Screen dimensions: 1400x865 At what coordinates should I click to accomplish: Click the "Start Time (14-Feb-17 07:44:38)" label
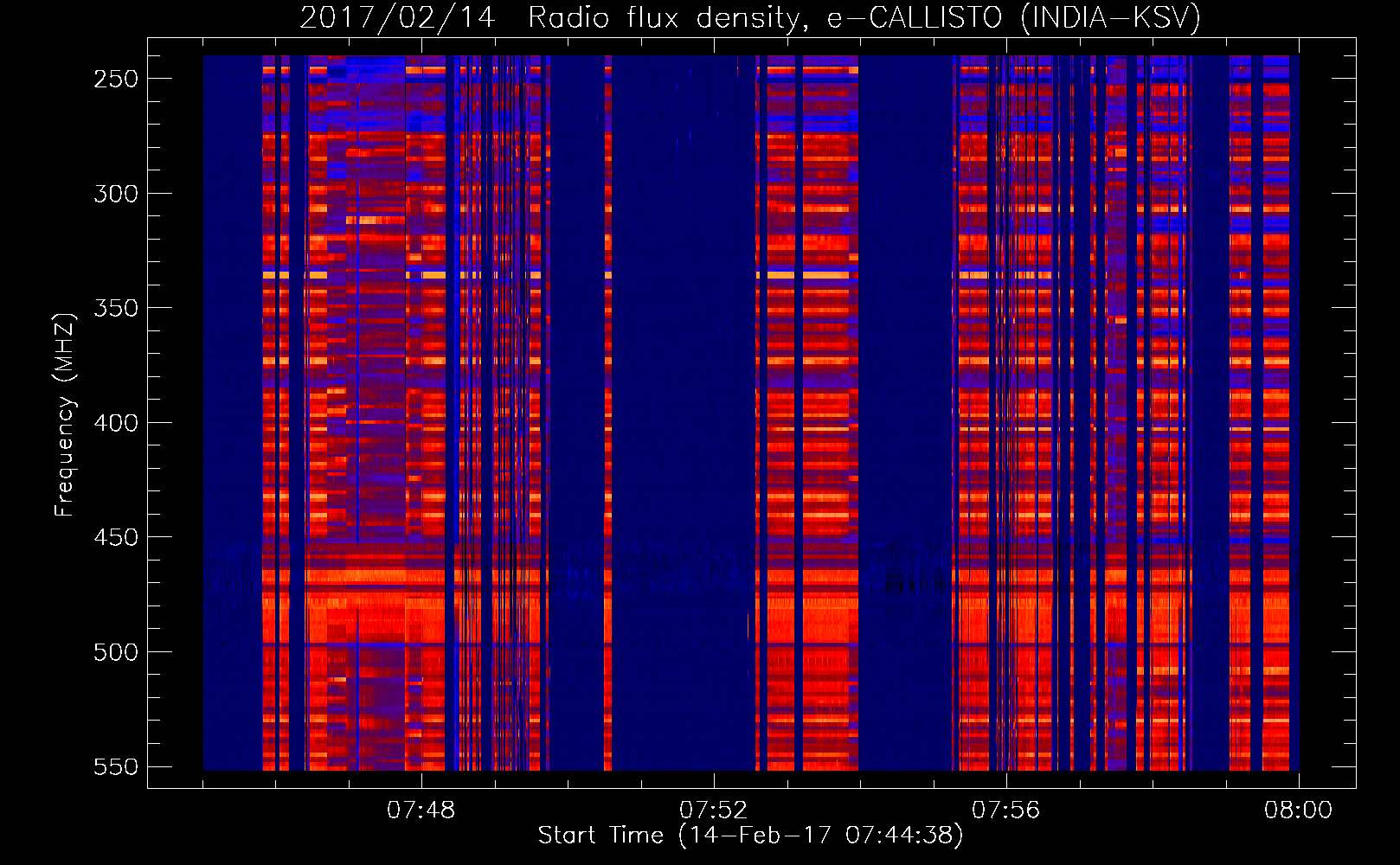coord(750,836)
